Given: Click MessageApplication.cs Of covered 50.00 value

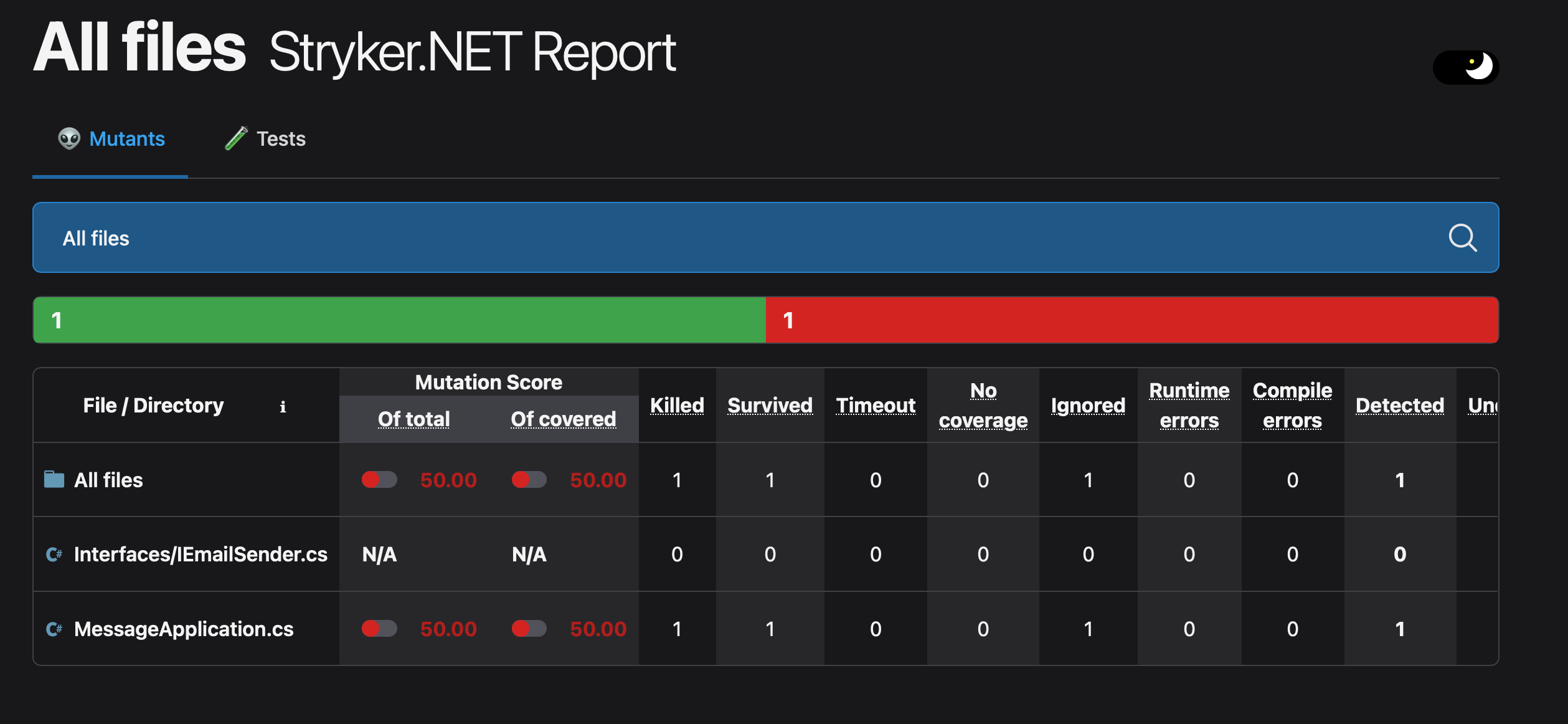Looking at the screenshot, I should [598, 629].
